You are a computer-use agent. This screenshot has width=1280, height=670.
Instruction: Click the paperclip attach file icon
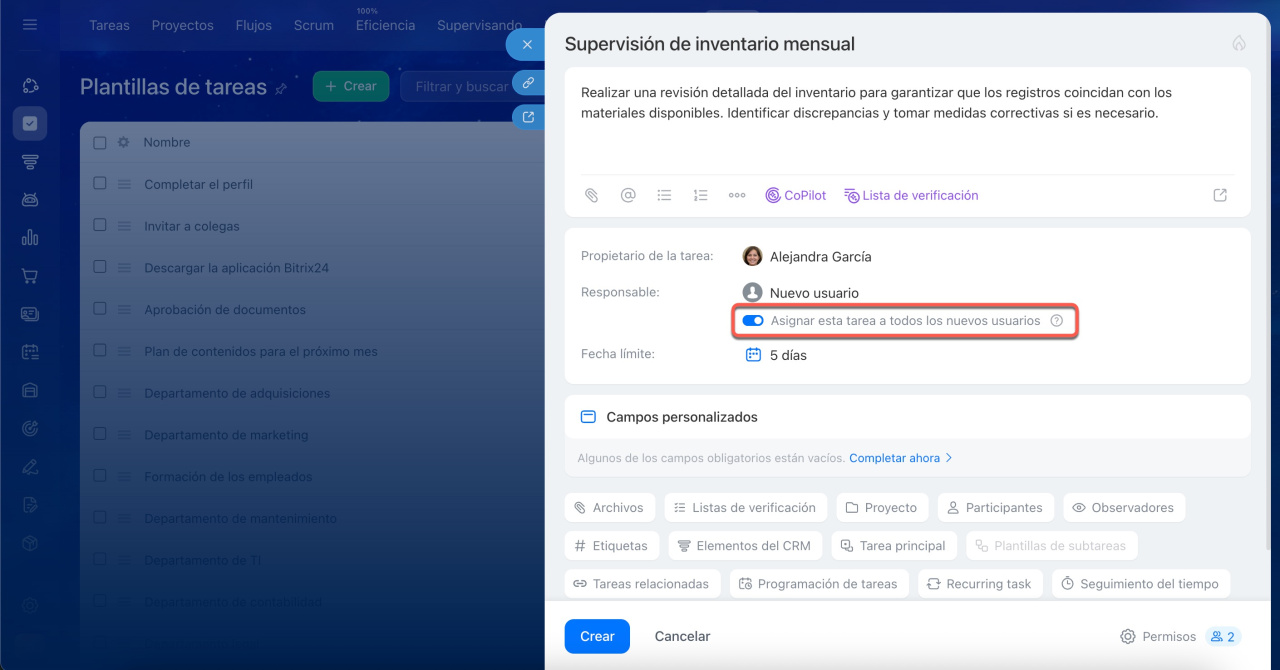(591, 196)
